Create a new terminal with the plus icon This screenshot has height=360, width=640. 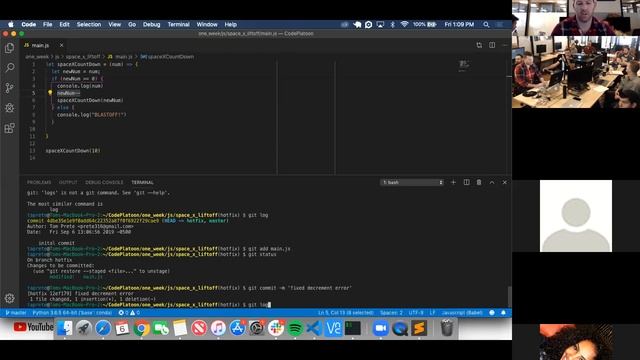[453, 182]
